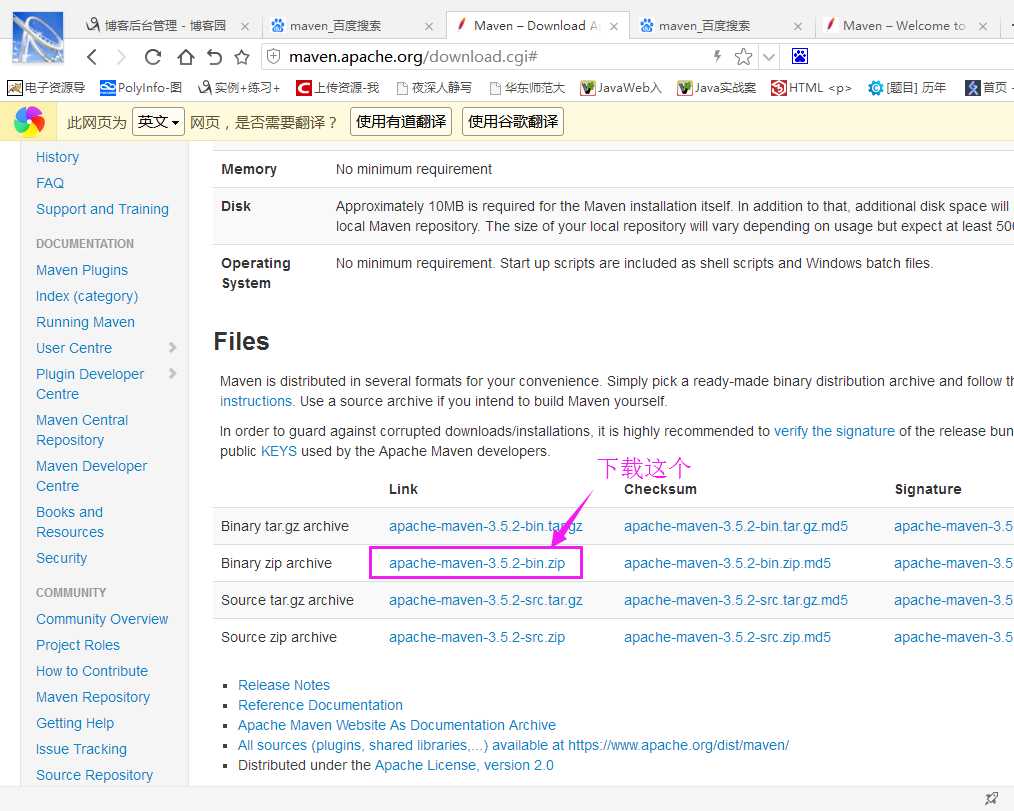Open Support and Training link
Image resolution: width=1014 pixels, height=811 pixels.
(x=102, y=210)
